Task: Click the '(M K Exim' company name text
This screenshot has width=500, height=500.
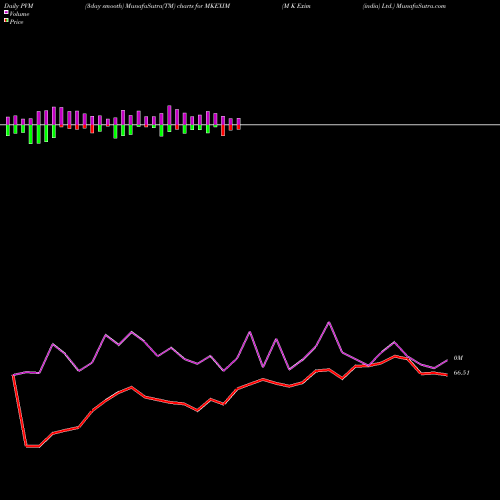Action: click(296, 6)
